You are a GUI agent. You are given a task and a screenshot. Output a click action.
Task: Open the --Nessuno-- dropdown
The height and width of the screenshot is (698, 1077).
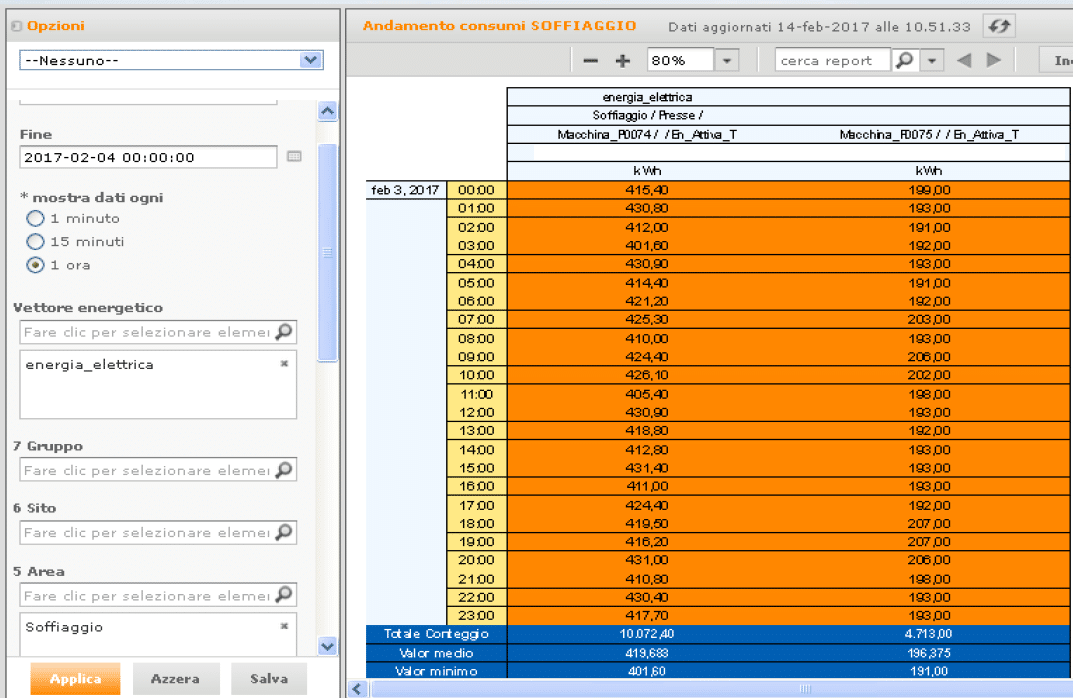pos(310,61)
